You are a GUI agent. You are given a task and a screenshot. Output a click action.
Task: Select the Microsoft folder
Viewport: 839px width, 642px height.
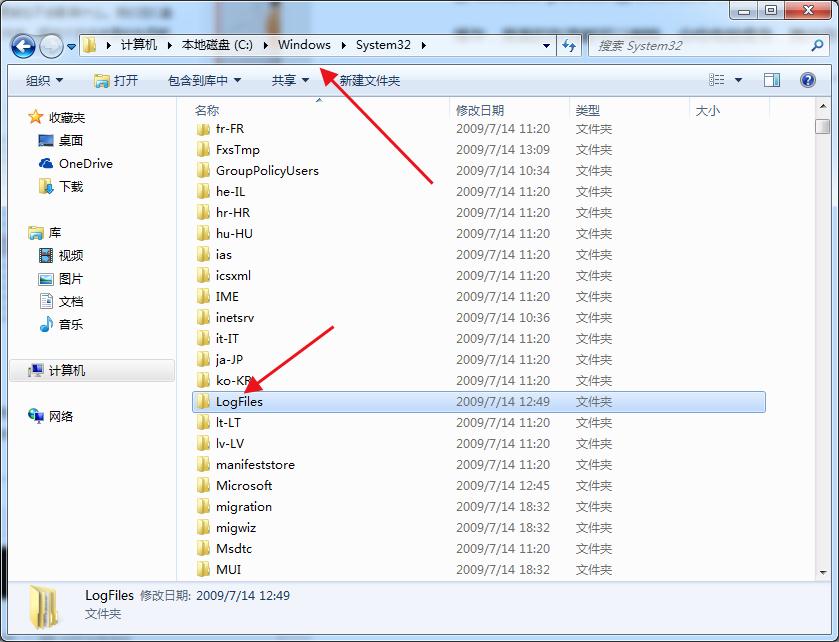point(243,486)
